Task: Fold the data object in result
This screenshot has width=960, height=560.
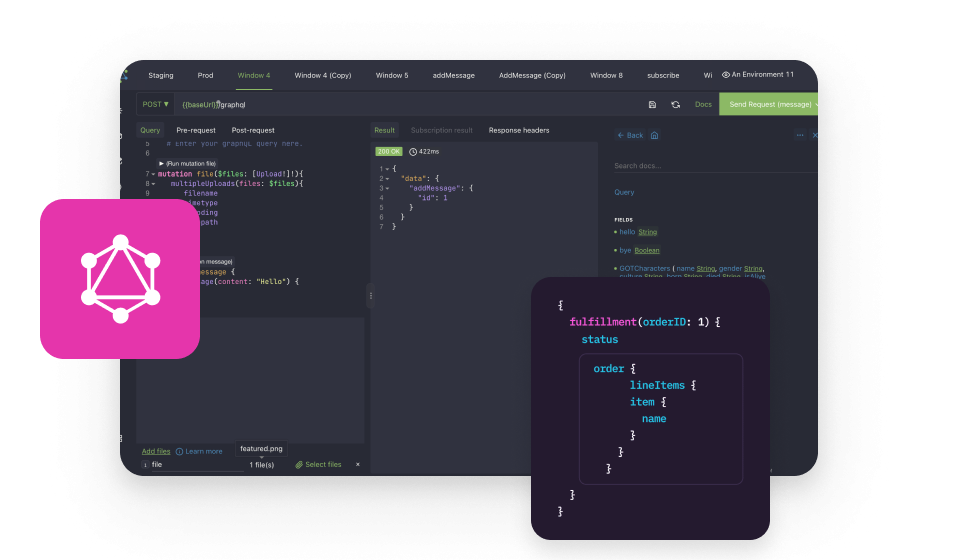Action: (x=387, y=178)
